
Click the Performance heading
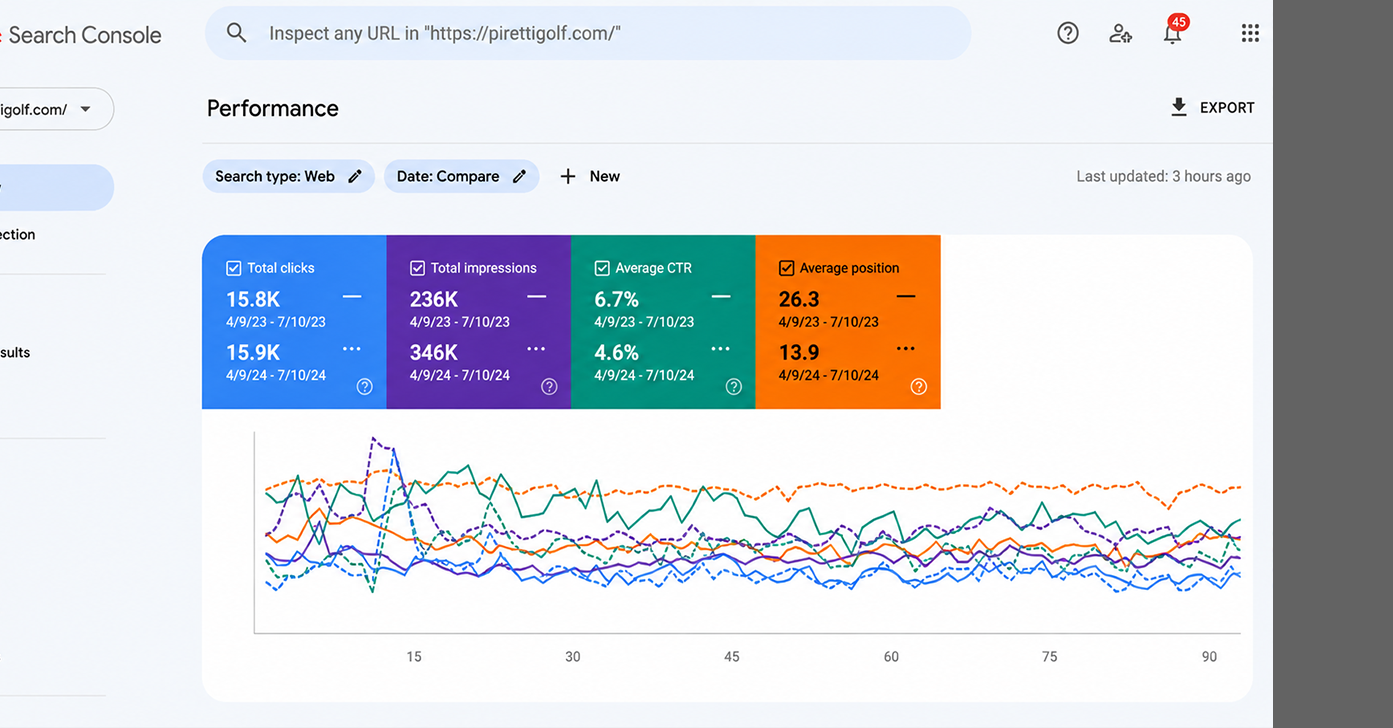(x=273, y=108)
